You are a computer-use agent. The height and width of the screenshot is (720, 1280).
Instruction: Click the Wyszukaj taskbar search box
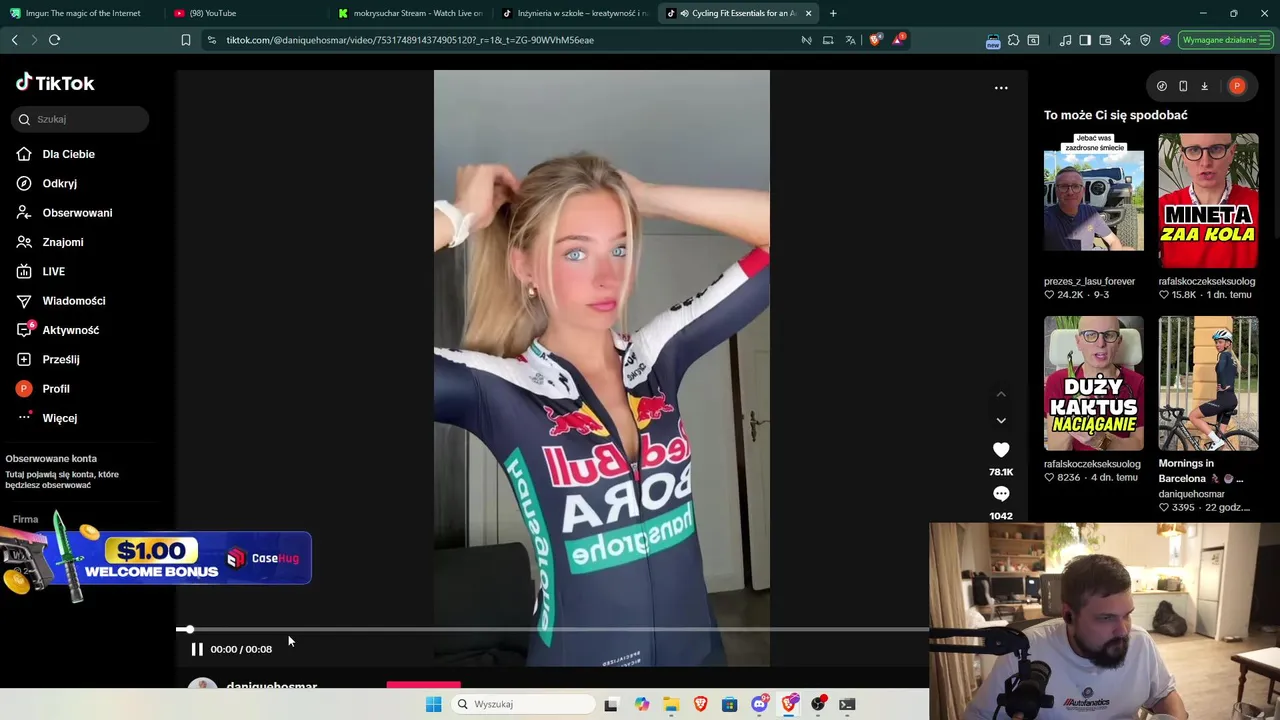tap(524, 704)
